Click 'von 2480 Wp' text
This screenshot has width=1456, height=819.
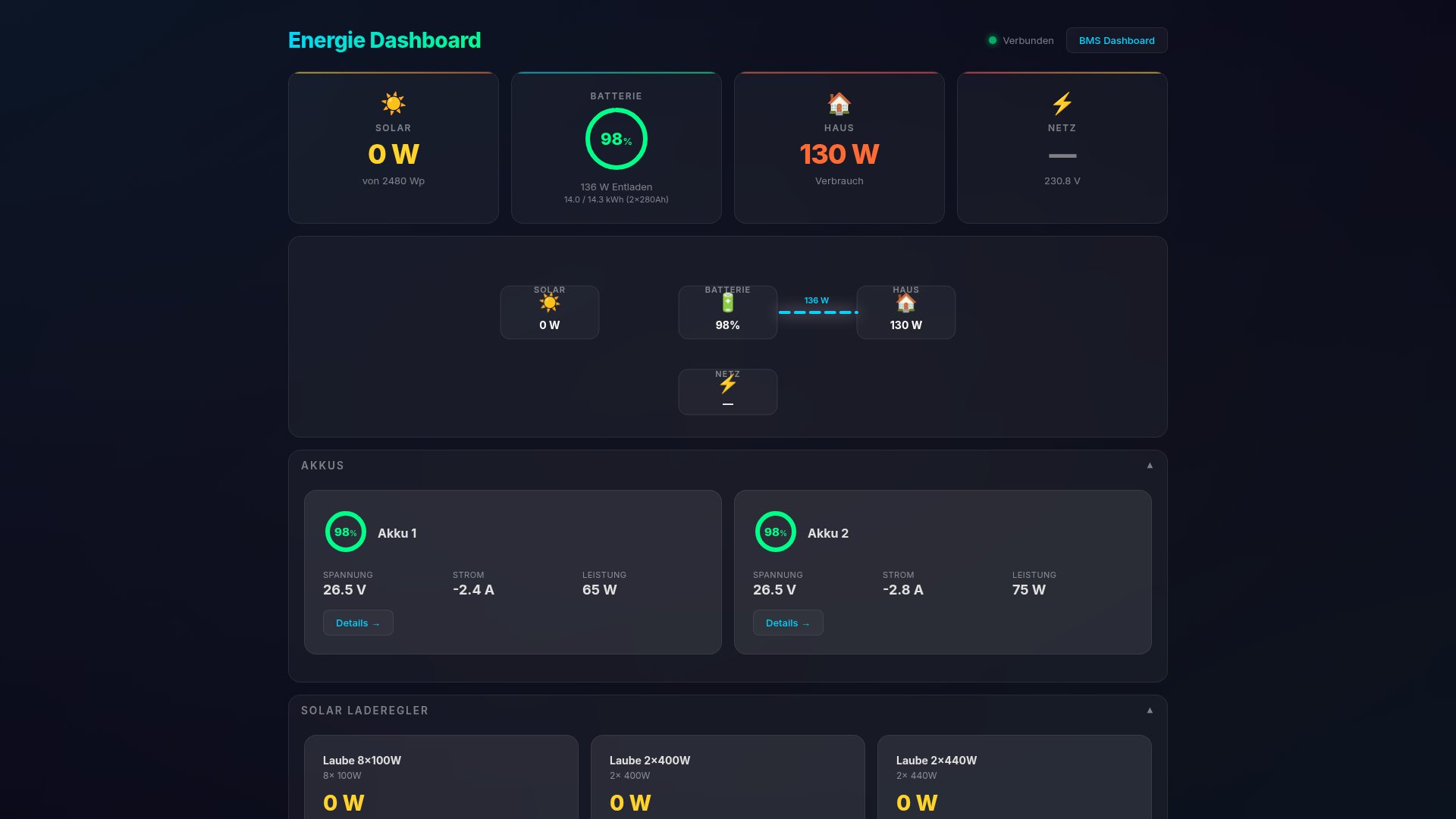(x=393, y=180)
